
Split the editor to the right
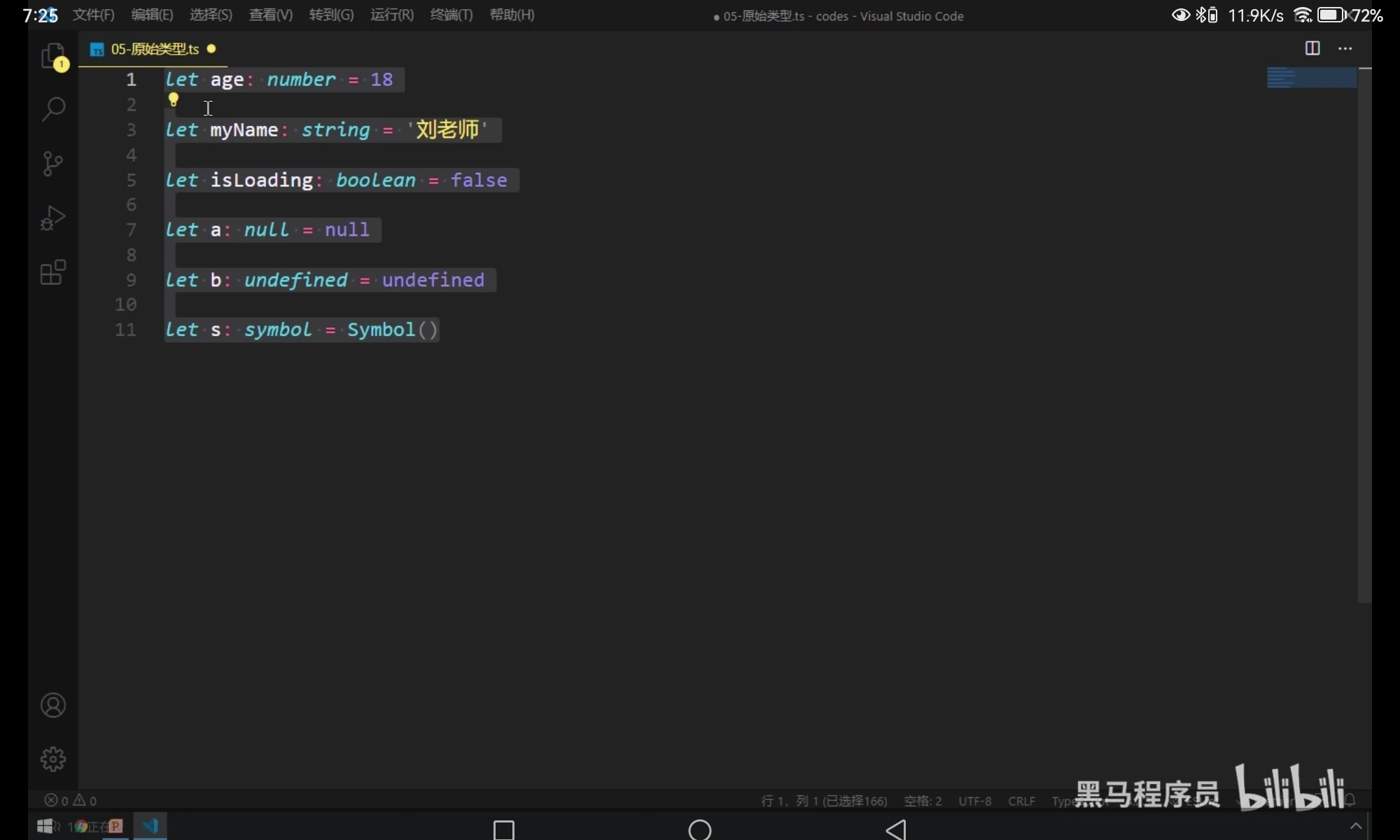[1312, 48]
